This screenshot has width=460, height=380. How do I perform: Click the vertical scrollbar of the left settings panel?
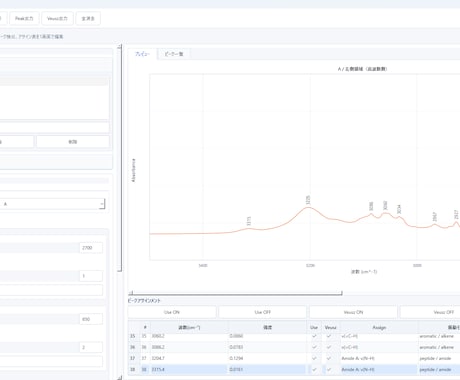pos(120,158)
